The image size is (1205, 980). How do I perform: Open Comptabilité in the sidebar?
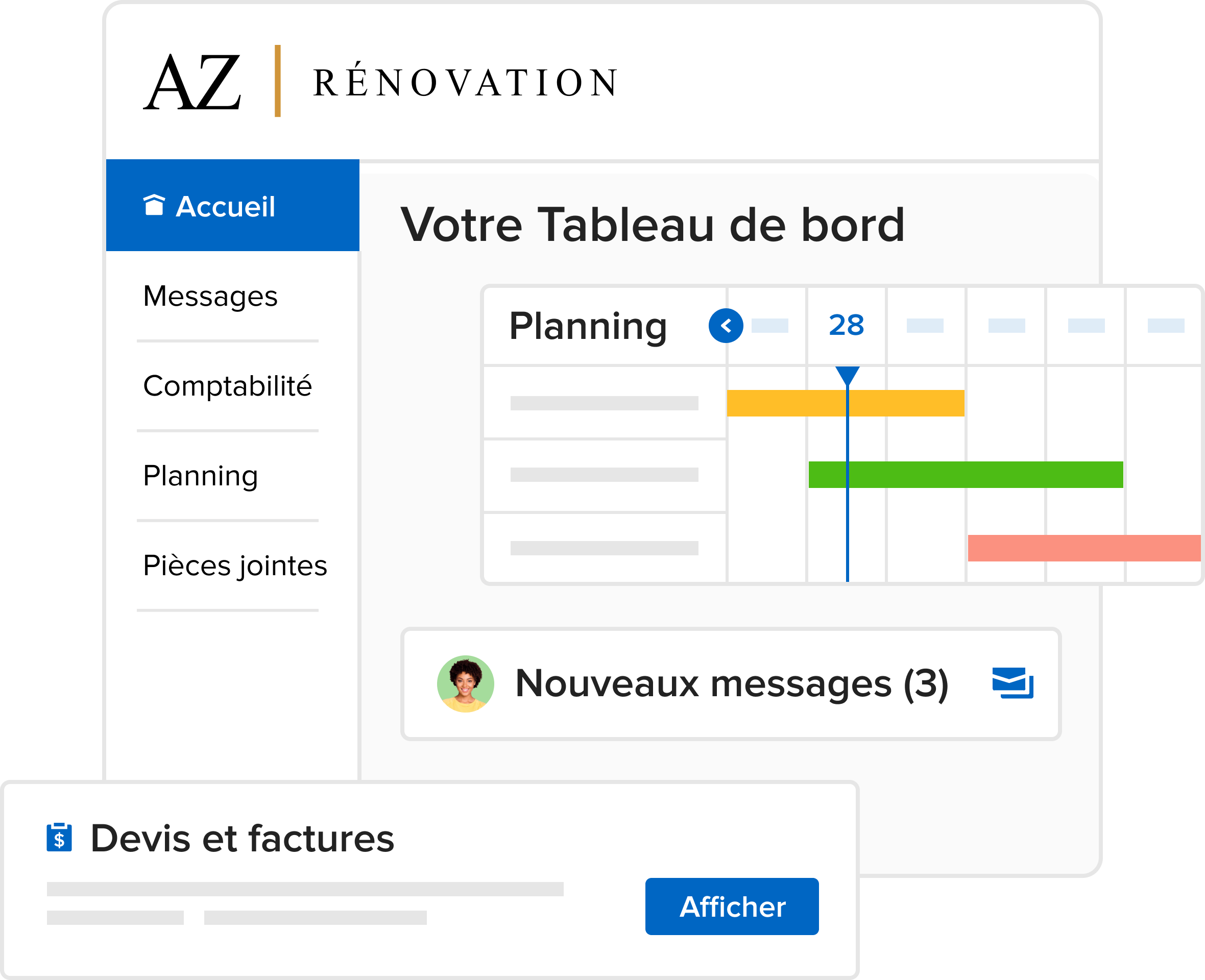pos(228,386)
